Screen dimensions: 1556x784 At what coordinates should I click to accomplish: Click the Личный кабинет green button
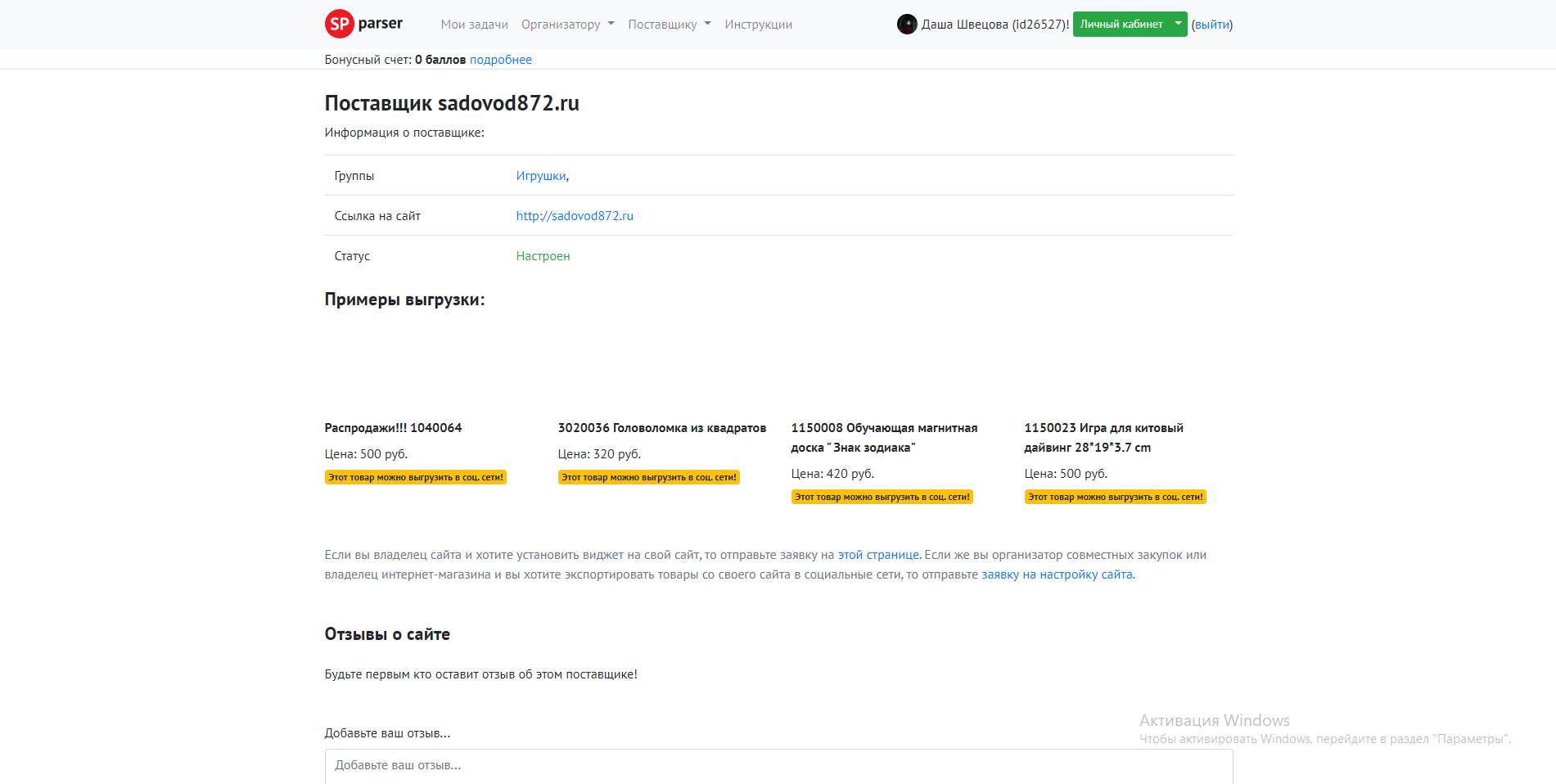tap(1121, 25)
